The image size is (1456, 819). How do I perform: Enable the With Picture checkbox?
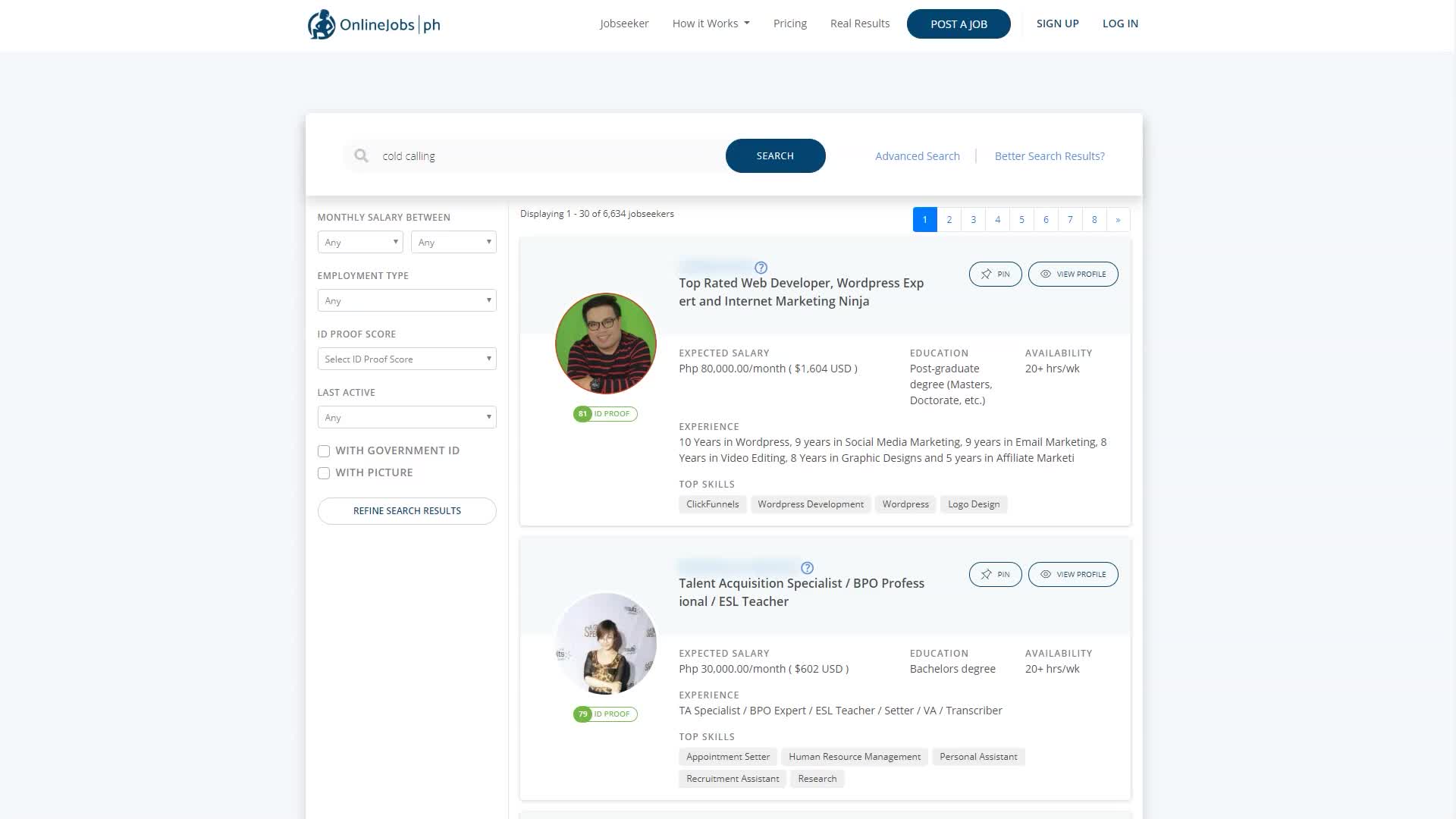coord(324,473)
